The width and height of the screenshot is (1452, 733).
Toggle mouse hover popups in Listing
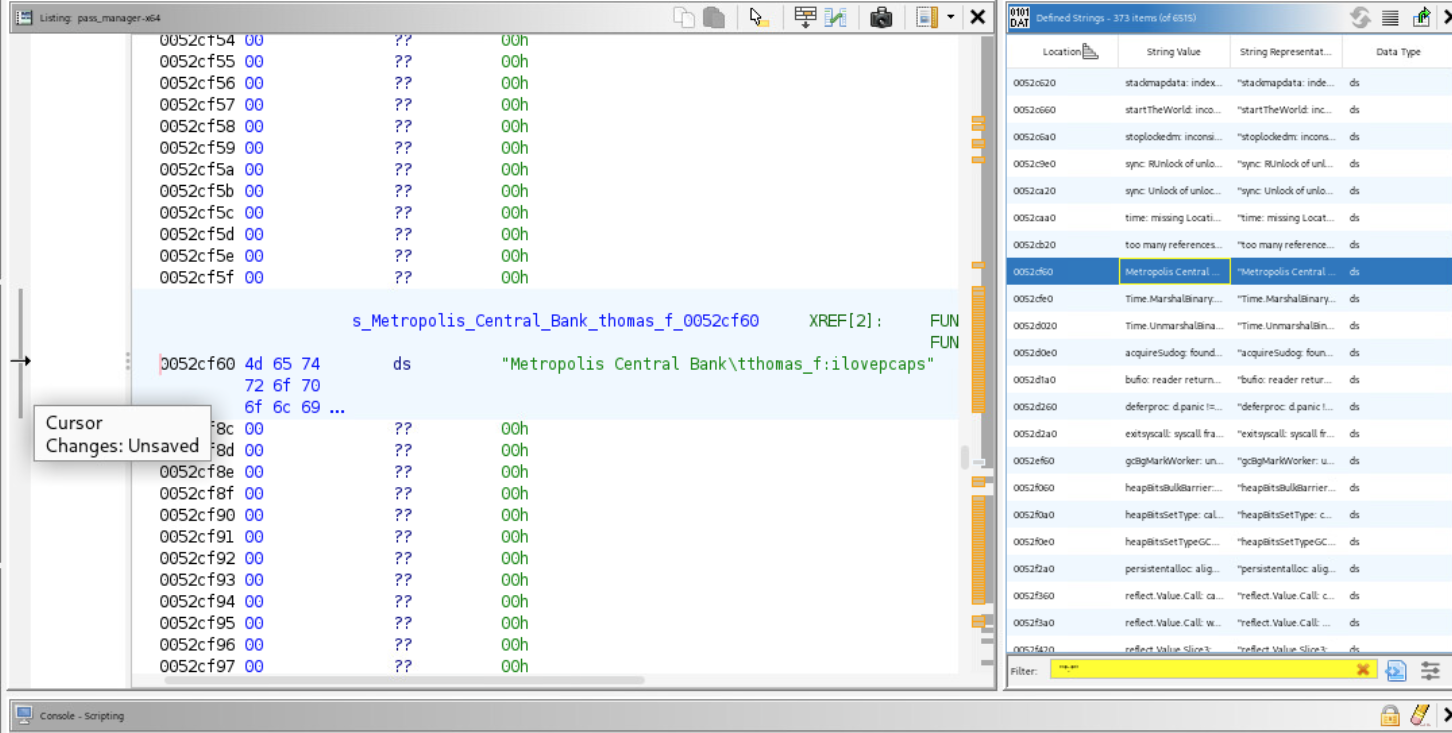tap(759, 17)
